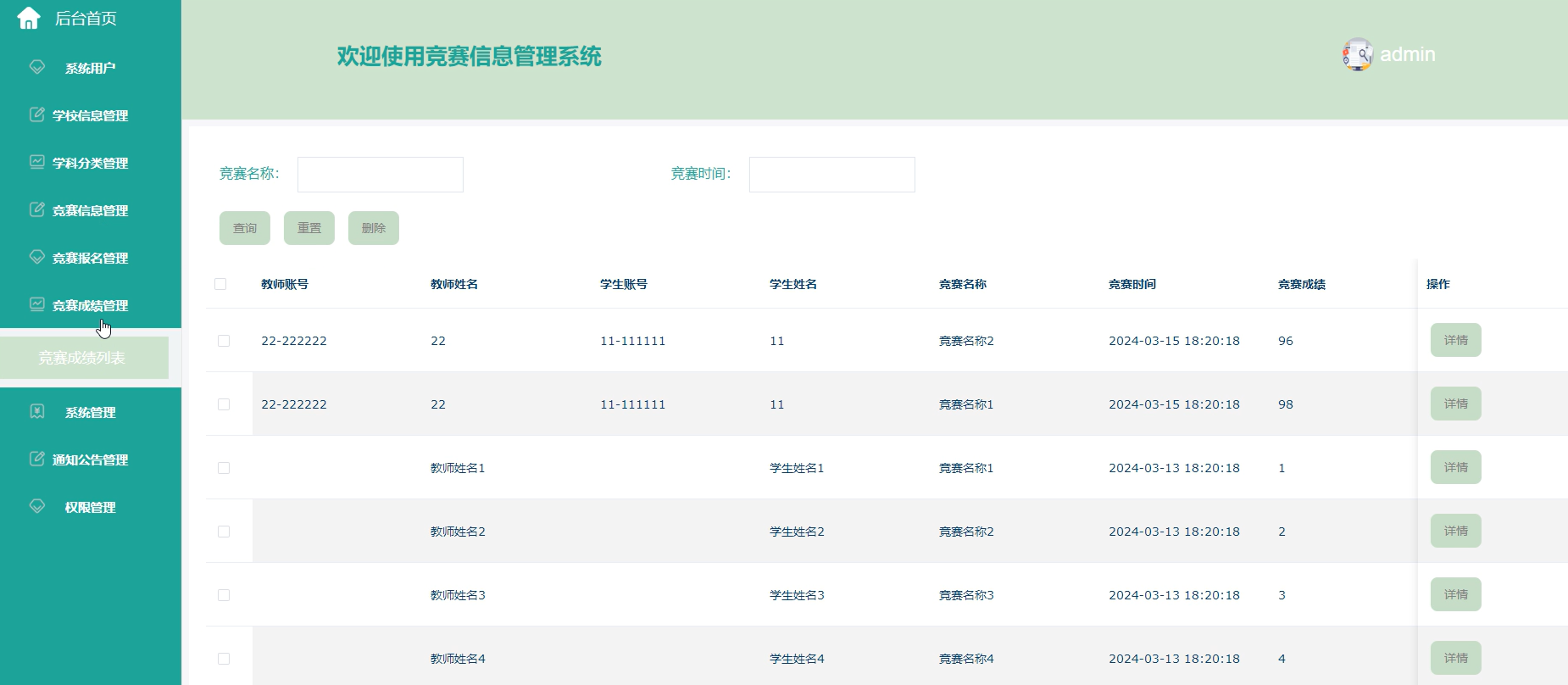Screen dimensions: 1568x685
Task: Click the admin avatar image
Action: (x=1358, y=54)
